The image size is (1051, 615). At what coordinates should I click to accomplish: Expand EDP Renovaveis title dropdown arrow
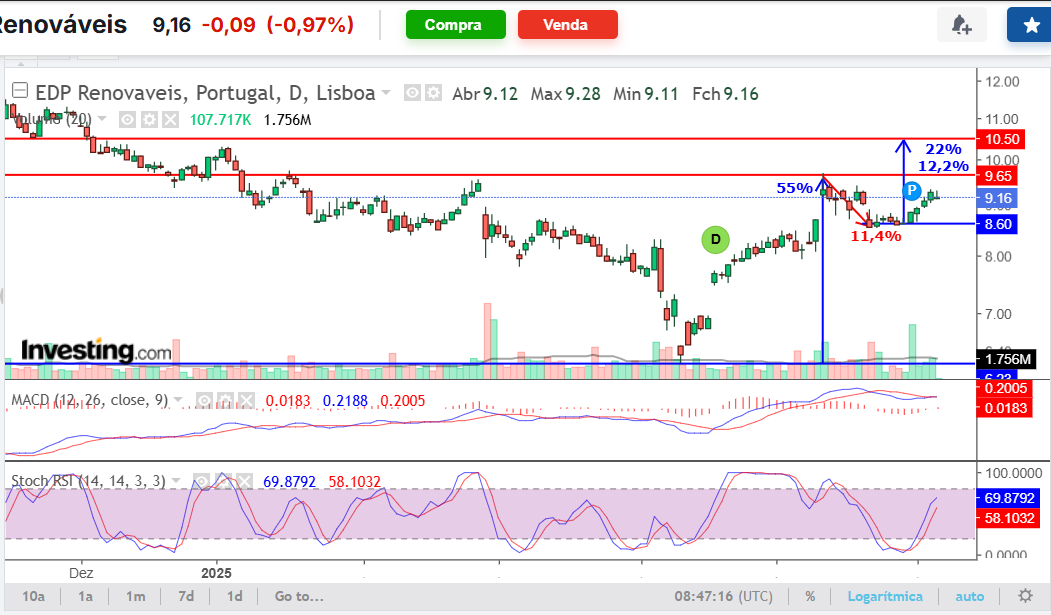[x=386, y=92]
